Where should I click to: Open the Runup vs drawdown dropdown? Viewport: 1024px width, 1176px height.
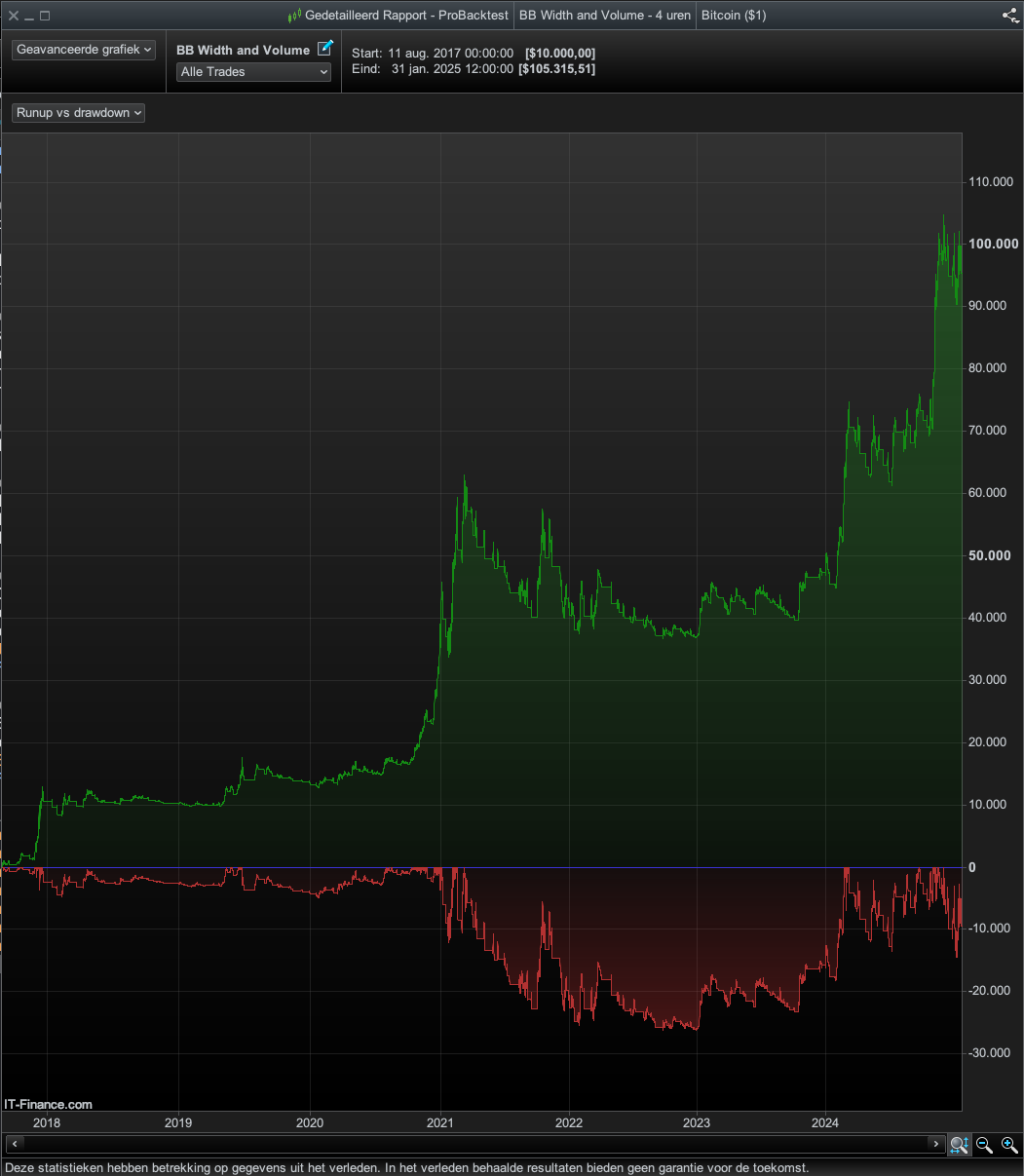click(79, 113)
